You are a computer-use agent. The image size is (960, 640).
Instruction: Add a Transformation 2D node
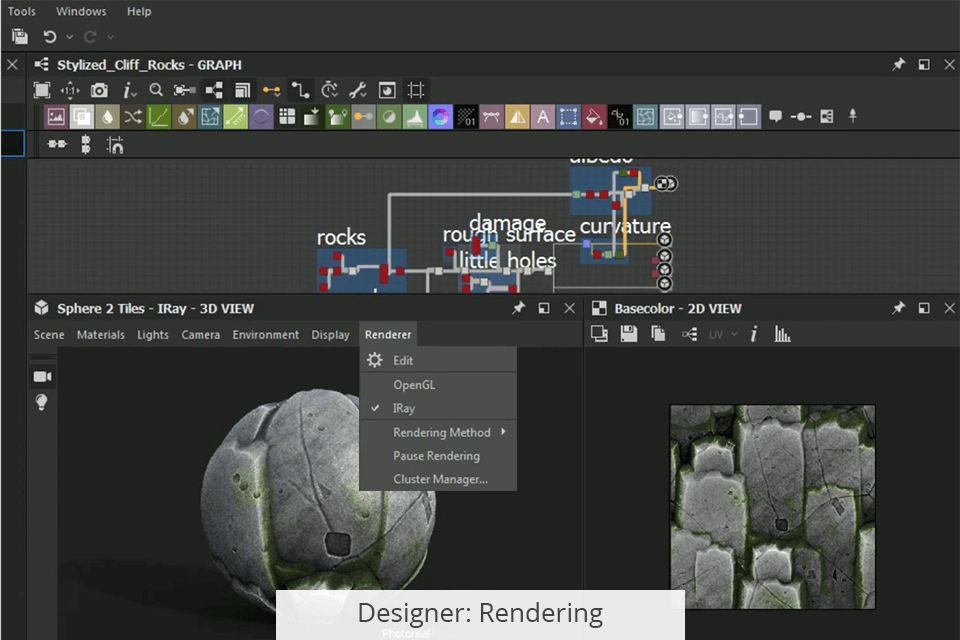point(569,116)
